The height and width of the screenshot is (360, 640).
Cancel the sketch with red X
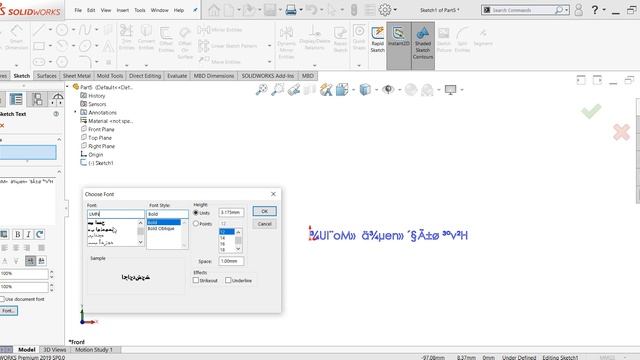621,132
